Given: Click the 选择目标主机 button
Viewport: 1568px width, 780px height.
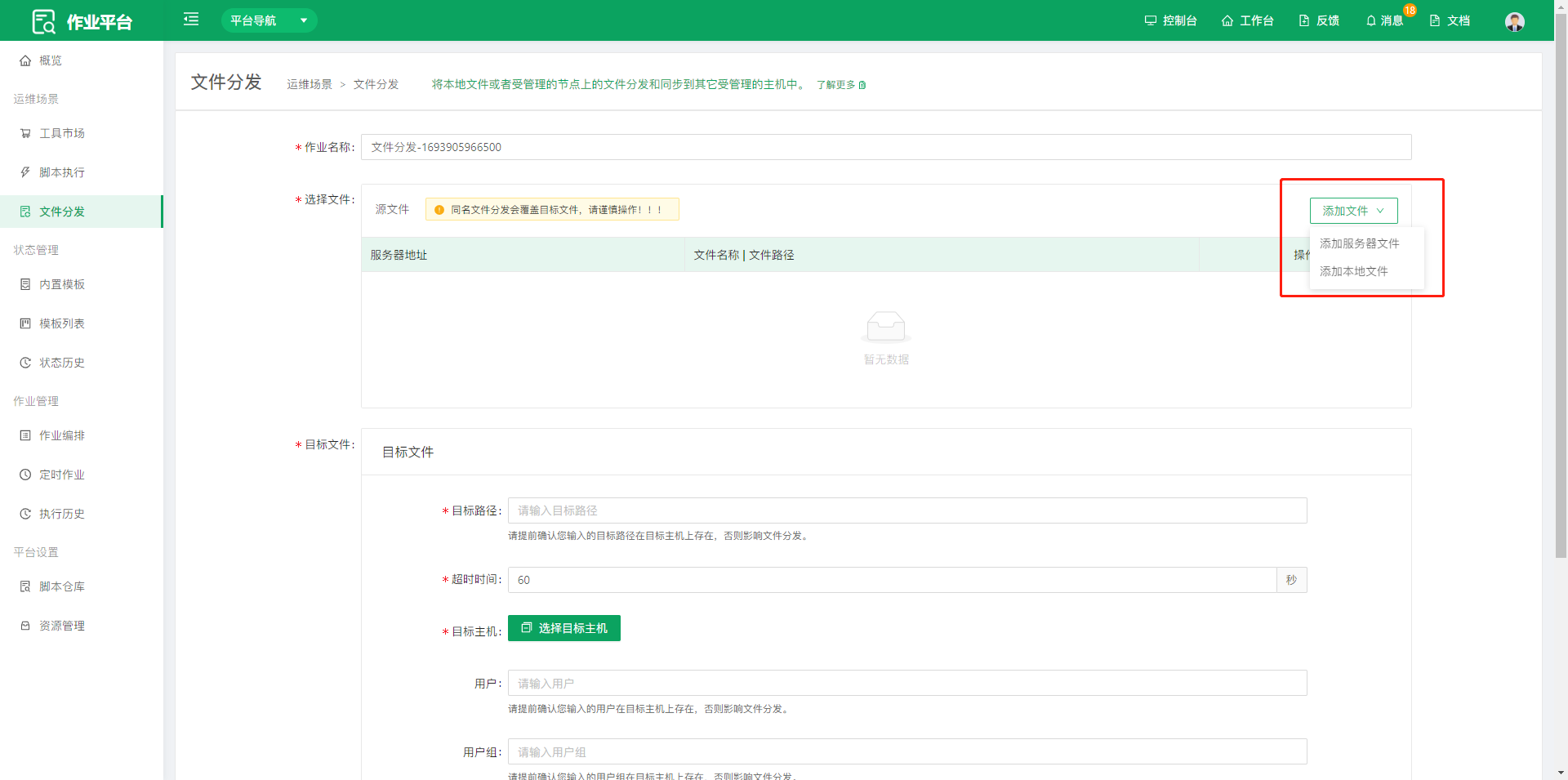Looking at the screenshot, I should click(x=563, y=628).
